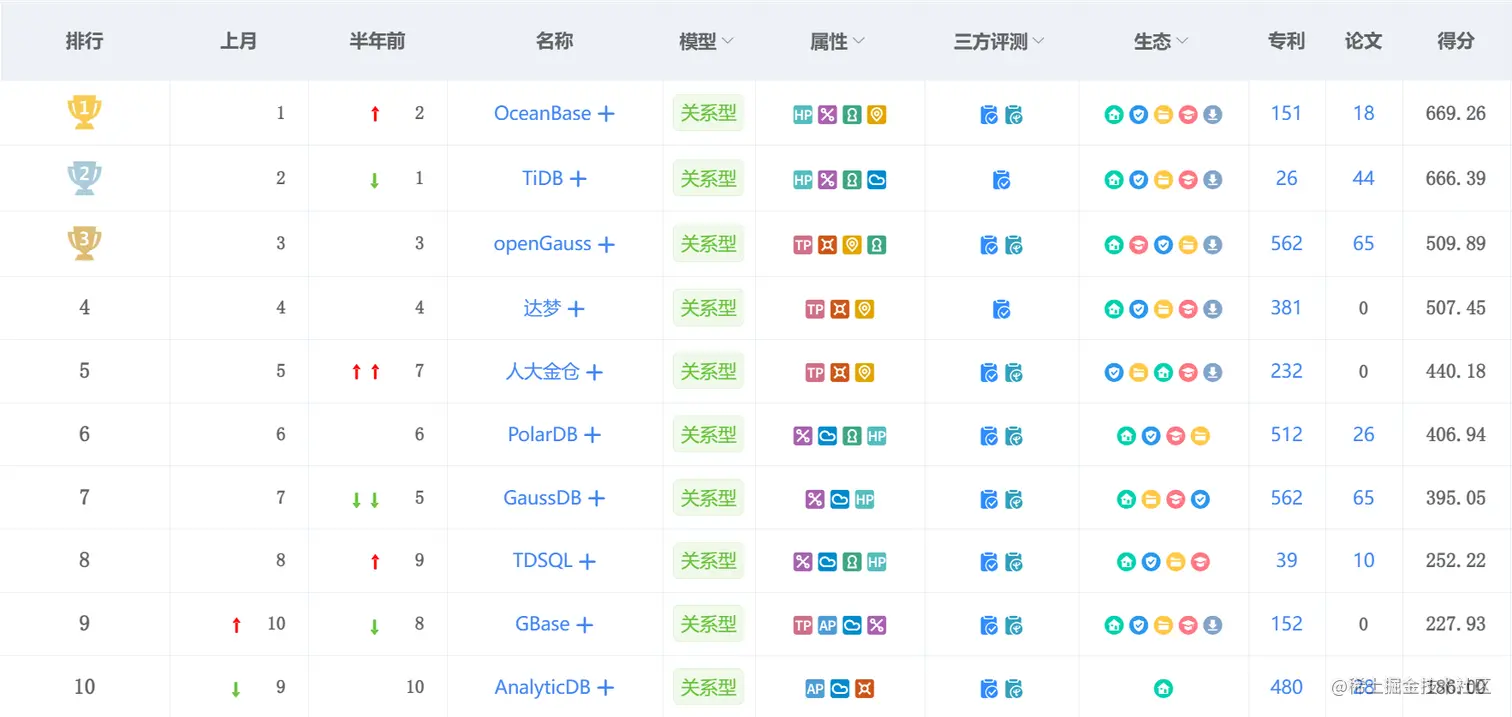Expand the plus sign next to openGauss
This screenshot has height=717, width=1512.
pos(606,245)
